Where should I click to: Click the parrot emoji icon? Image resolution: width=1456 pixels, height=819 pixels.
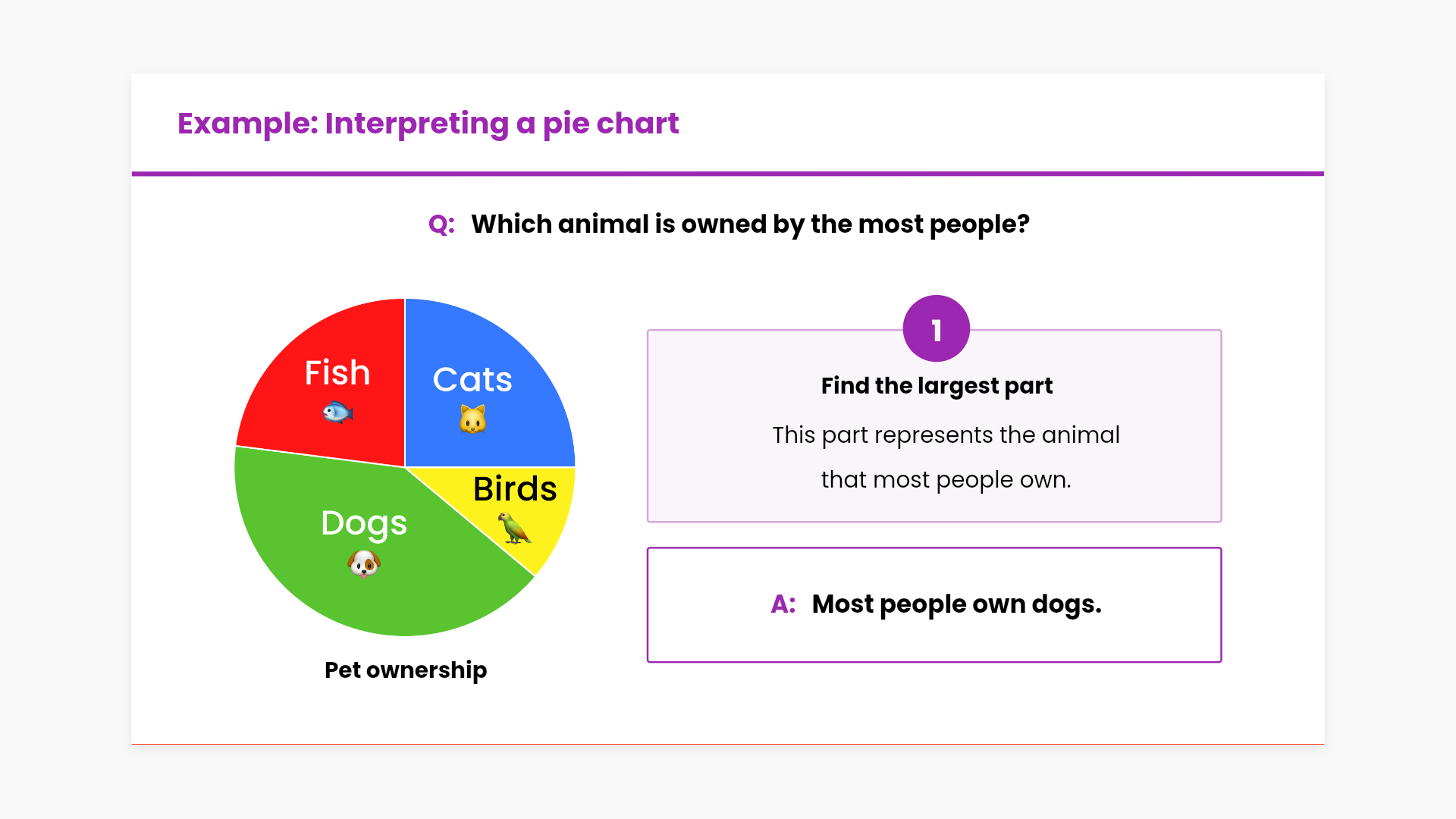coord(514,529)
